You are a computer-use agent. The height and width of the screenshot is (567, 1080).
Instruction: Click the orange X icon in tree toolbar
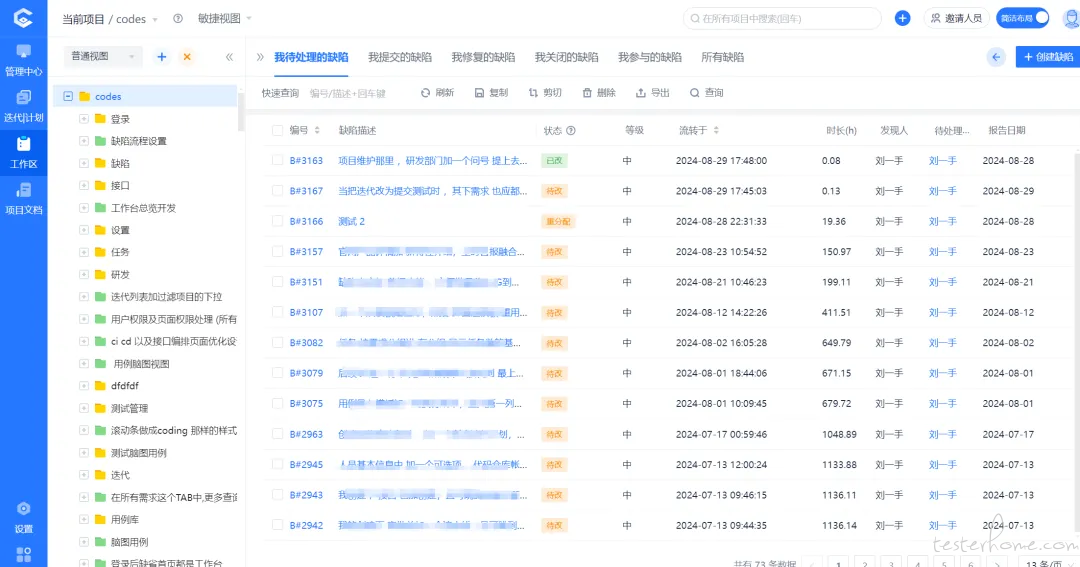click(x=187, y=56)
